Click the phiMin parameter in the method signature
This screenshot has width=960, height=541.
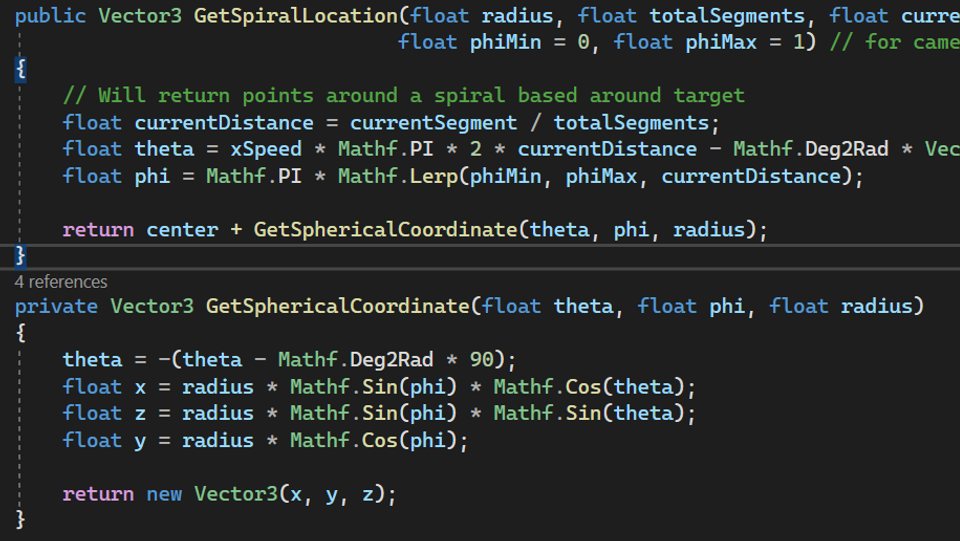[x=505, y=42]
